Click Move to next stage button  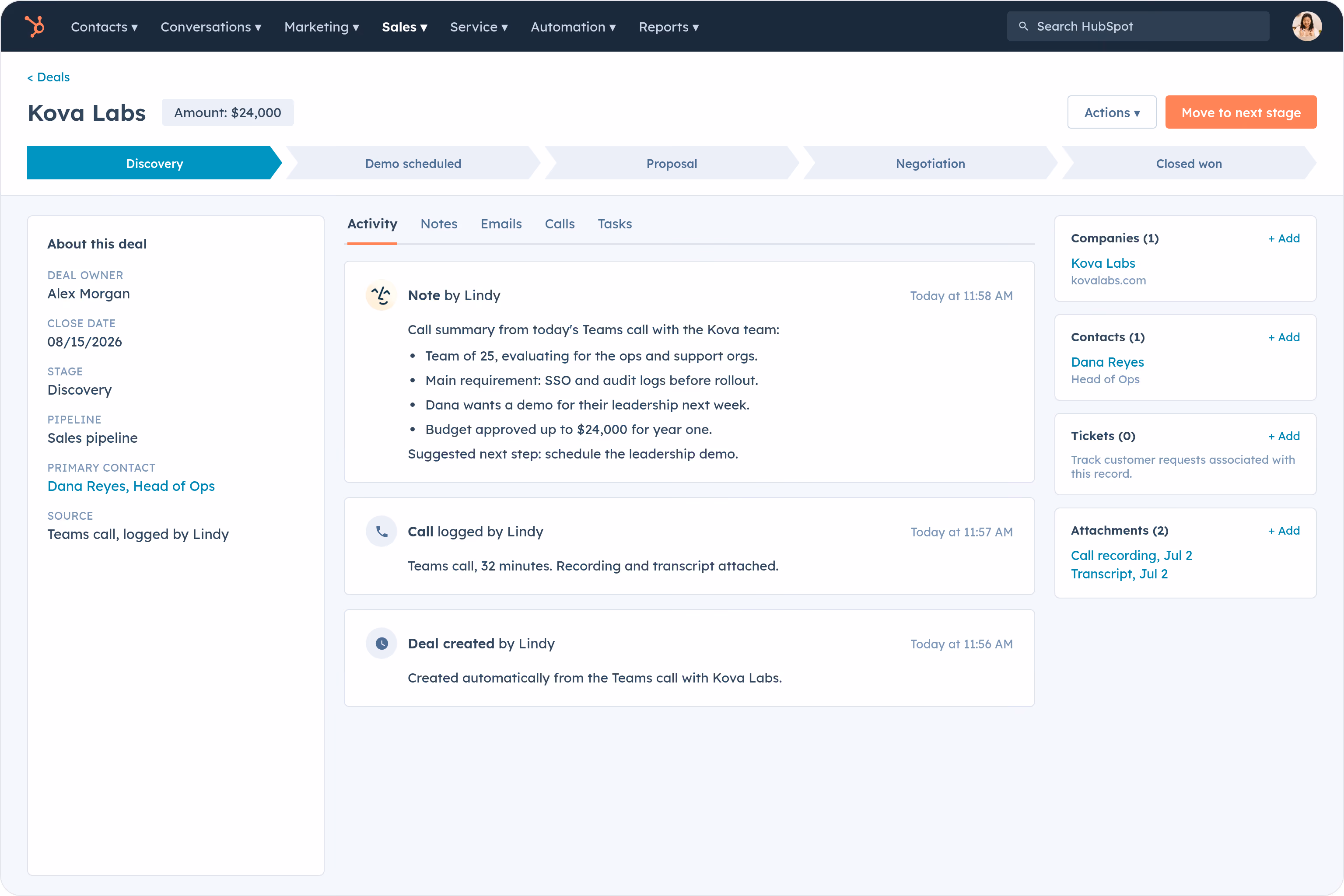point(1241,112)
